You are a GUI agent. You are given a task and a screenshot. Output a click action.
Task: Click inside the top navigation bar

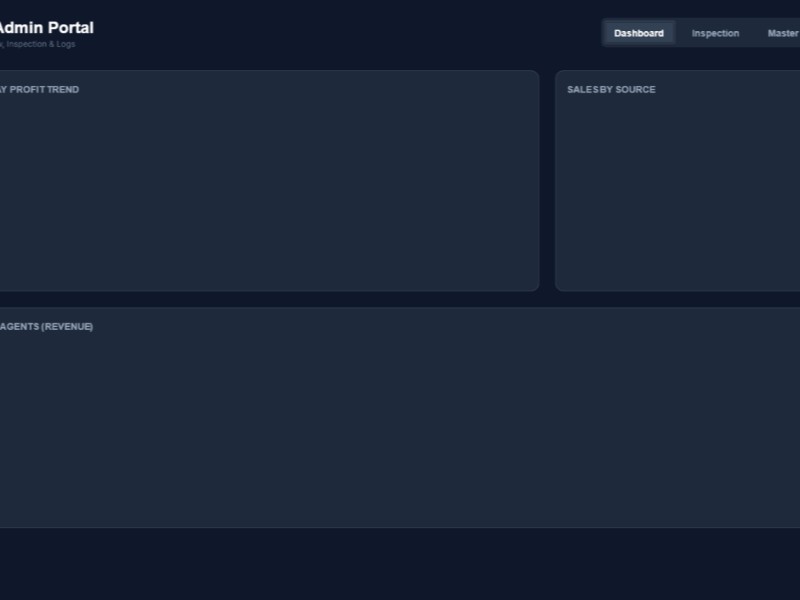[x=700, y=32]
